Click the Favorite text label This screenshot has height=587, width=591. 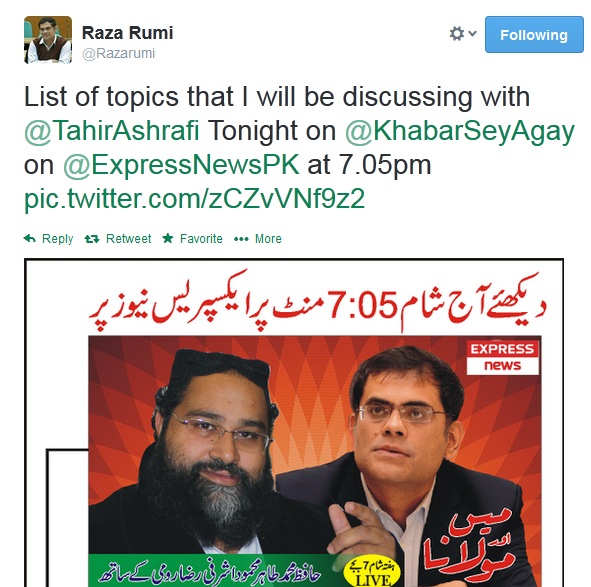click(201, 239)
